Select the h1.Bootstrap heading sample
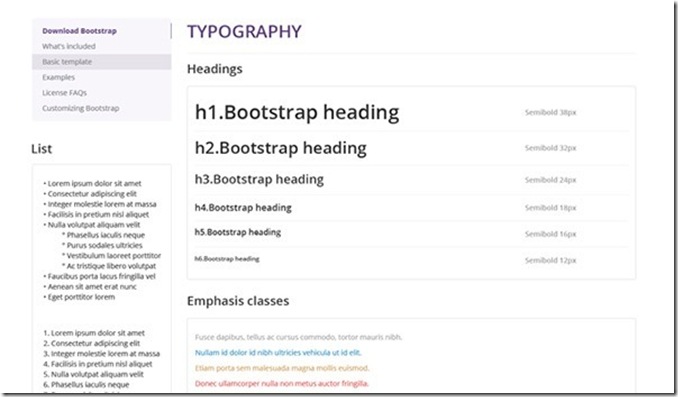This screenshot has height=397, width=678. click(297, 112)
